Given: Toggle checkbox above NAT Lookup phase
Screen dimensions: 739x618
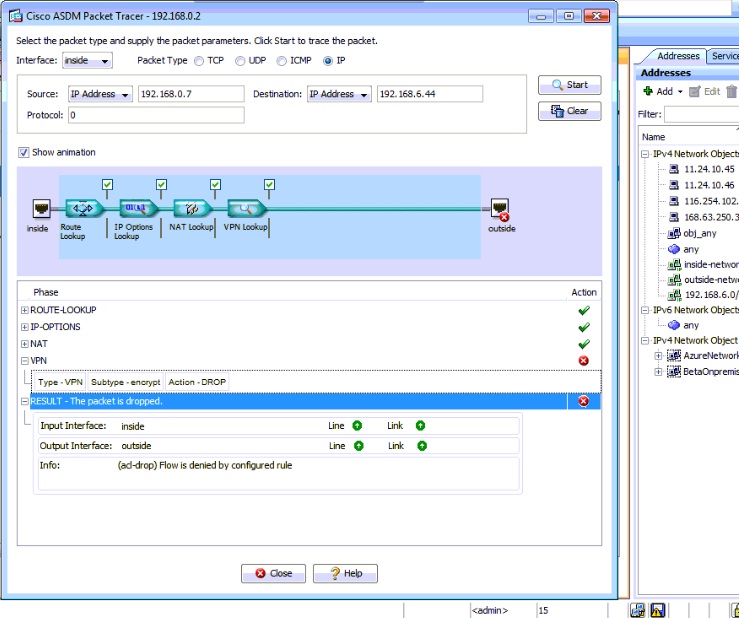Looking at the screenshot, I should pos(215,184).
